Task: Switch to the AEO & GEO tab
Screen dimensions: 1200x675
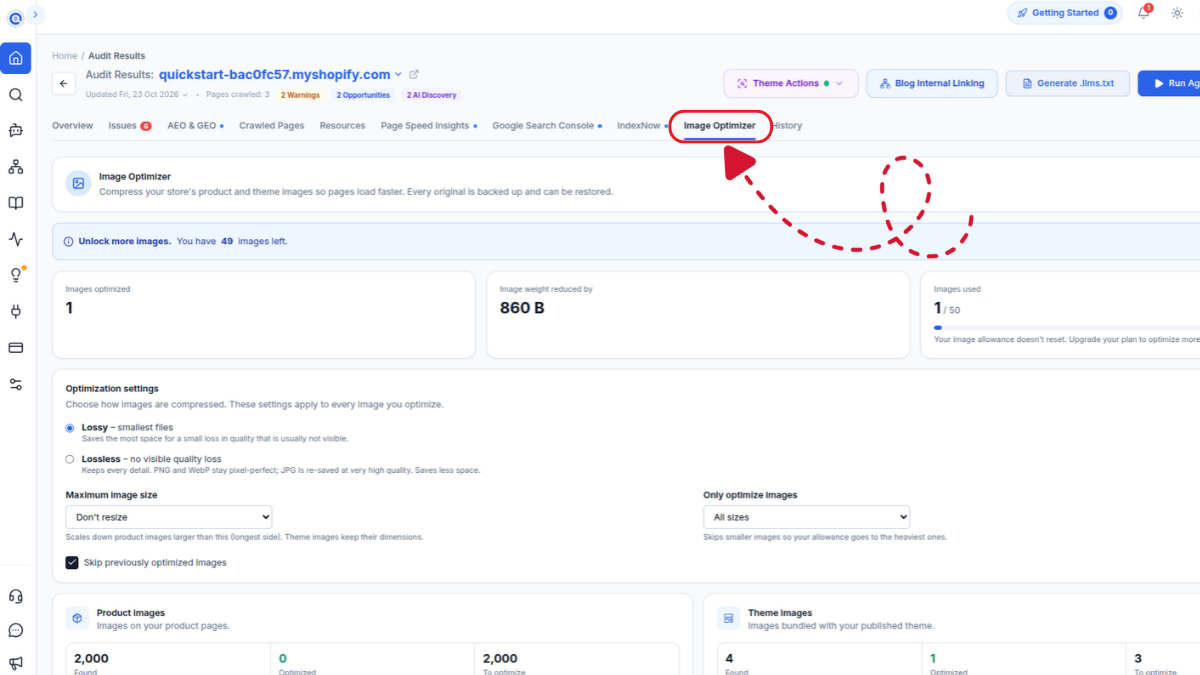Action: 195,126
